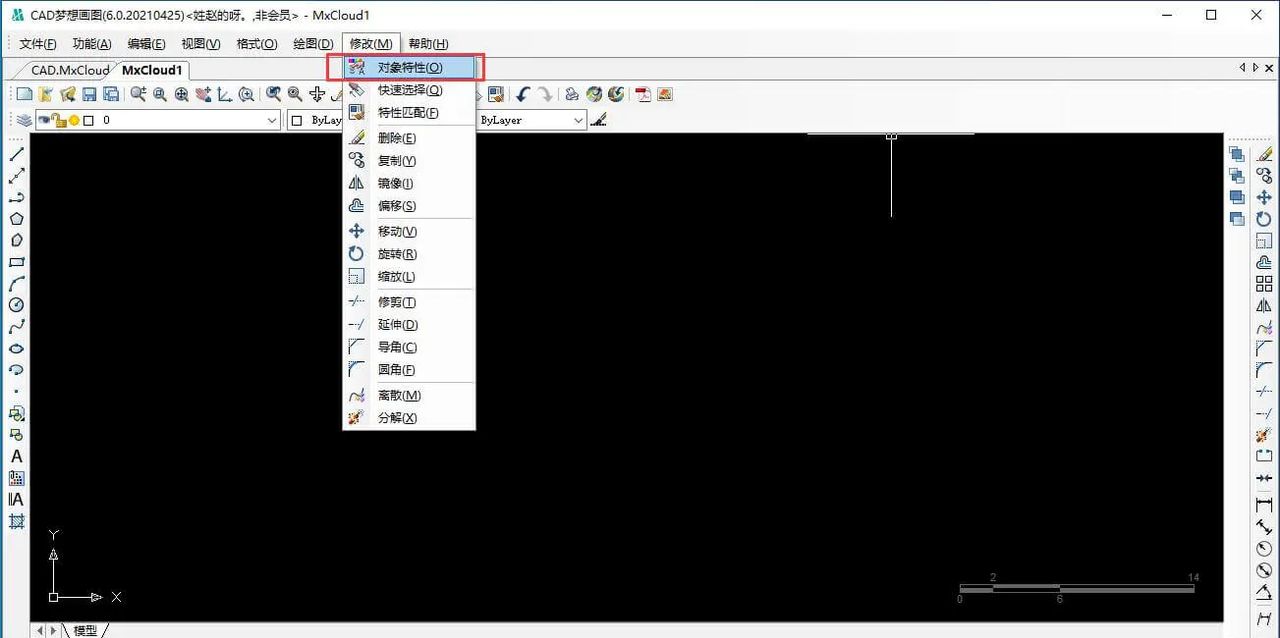Open the Layer Manager icon
The width and height of the screenshot is (1280, 638).
pyautogui.click(x=20, y=120)
